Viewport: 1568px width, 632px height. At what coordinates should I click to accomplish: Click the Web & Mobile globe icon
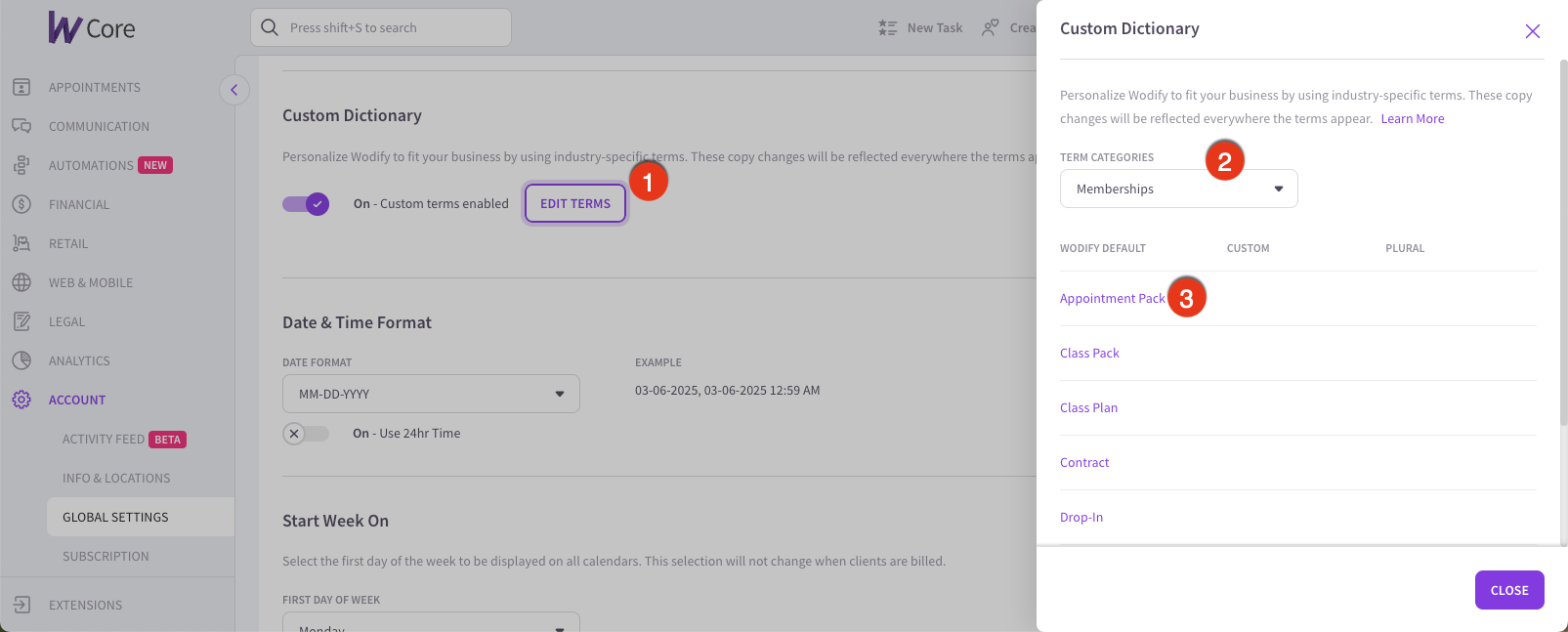(21, 282)
